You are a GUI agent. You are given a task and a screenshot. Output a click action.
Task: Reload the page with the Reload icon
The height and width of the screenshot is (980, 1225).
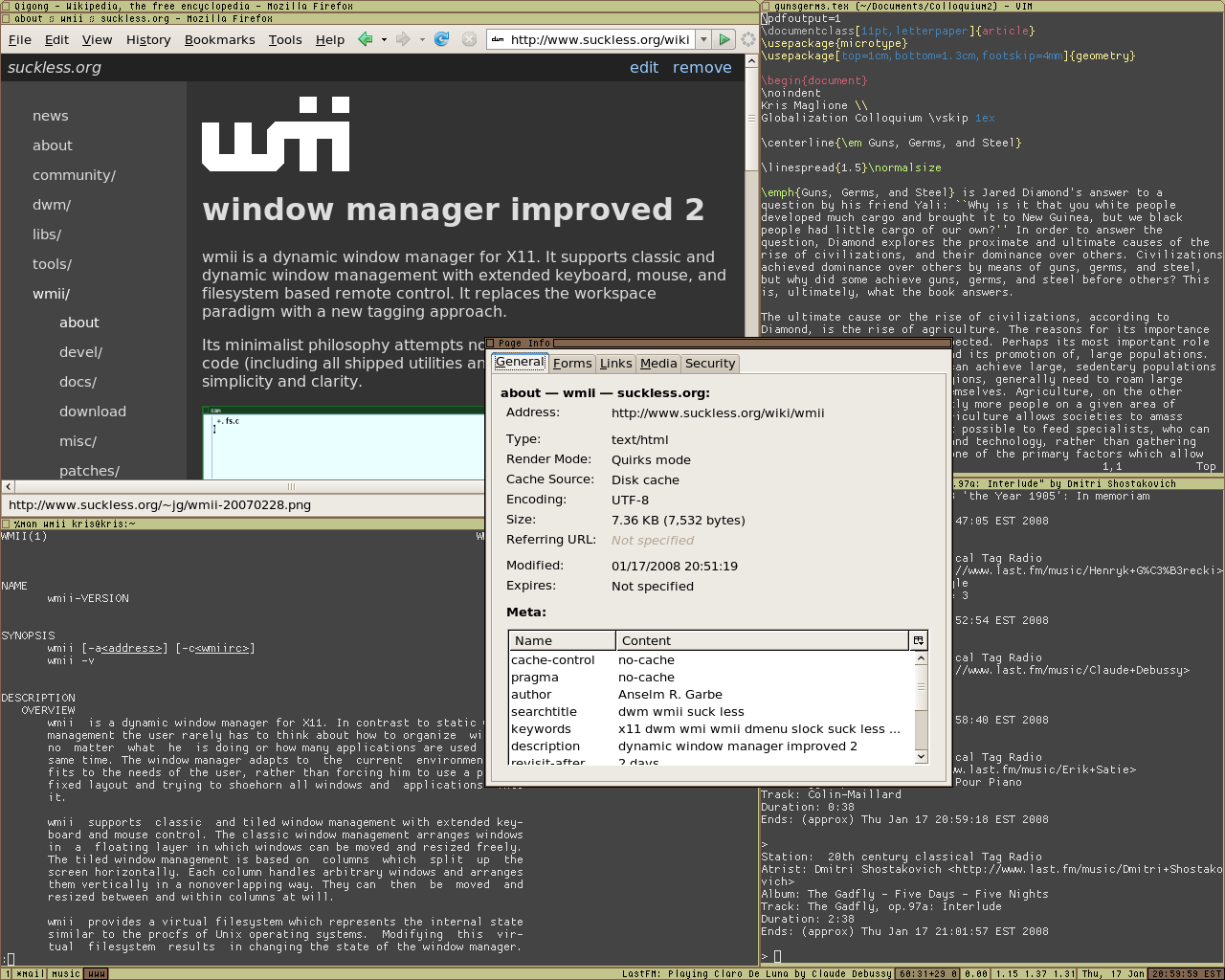click(441, 39)
